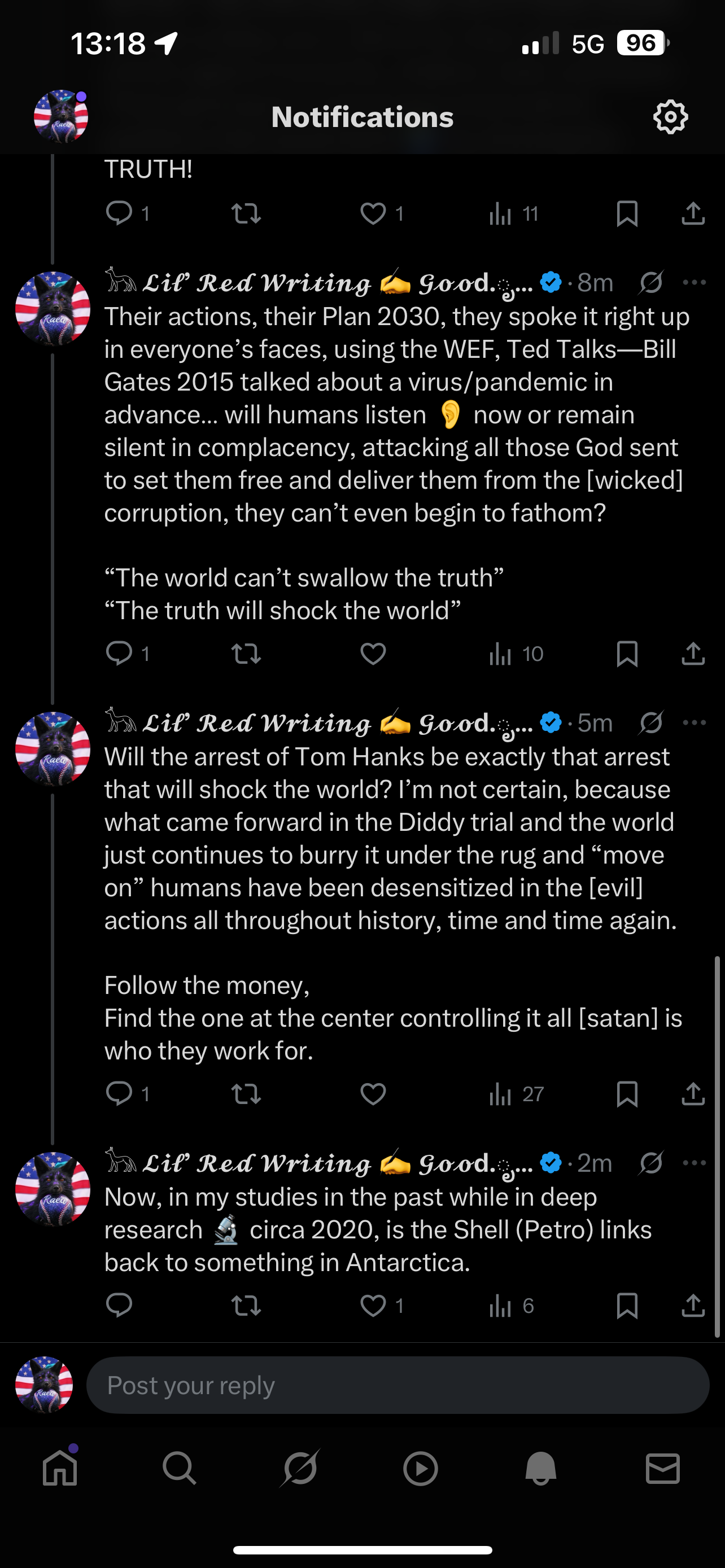Viewport: 725px width, 1568px height.
Task: Open more options on 8m post
Action: [694, 282]
